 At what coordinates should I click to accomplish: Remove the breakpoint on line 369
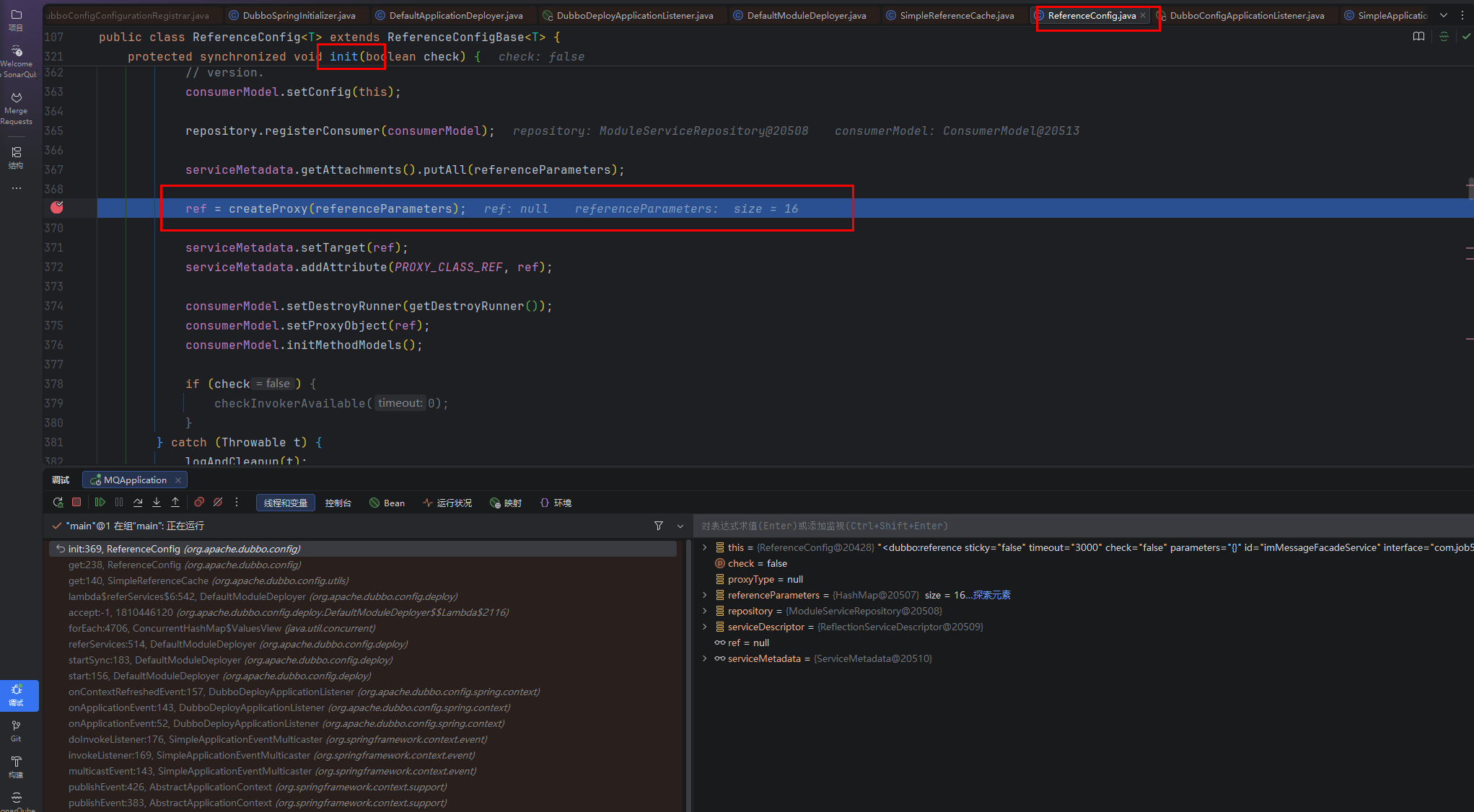pyautogui.click(x=57, y=208)
